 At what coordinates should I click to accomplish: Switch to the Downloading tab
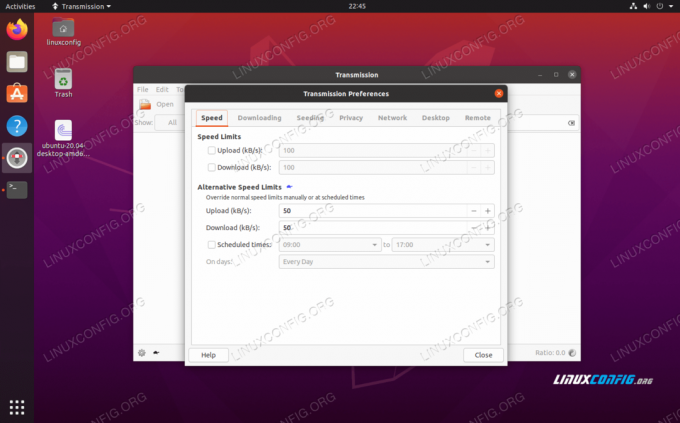coord(259,118)
